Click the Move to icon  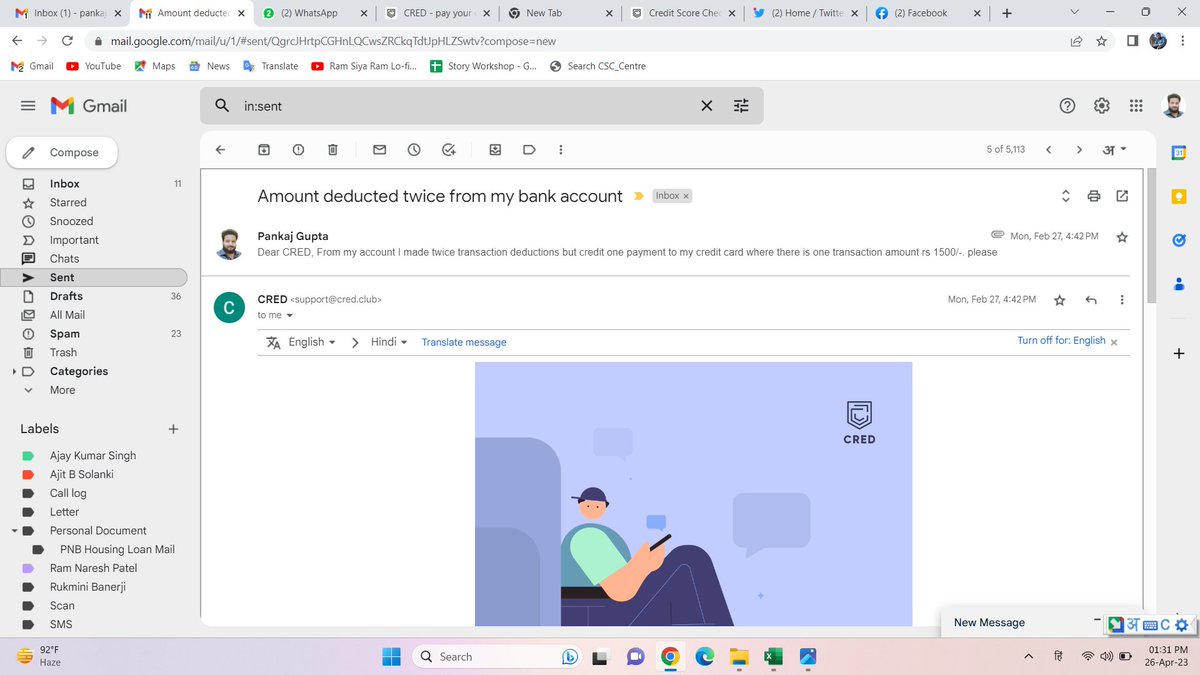495,150
